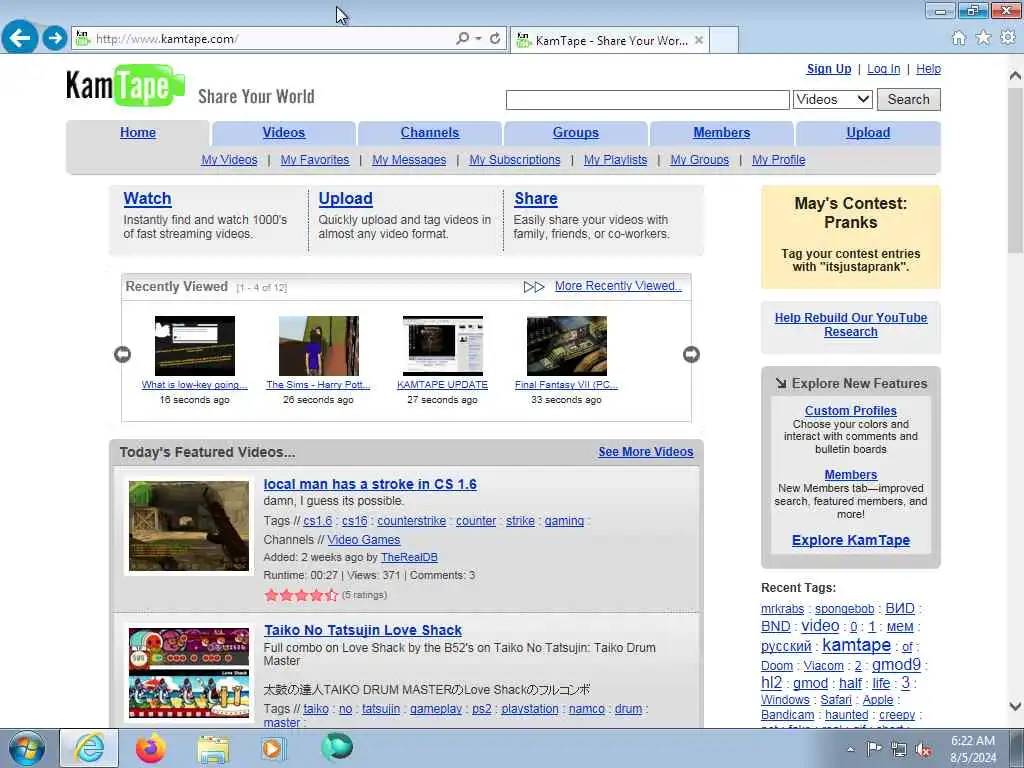Click the Sign Up link

coord(829,69)
